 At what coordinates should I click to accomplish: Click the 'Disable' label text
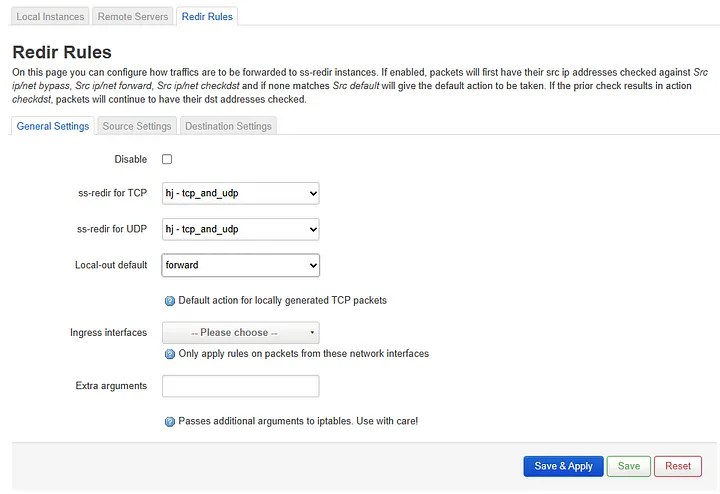(x=131, y=160)
